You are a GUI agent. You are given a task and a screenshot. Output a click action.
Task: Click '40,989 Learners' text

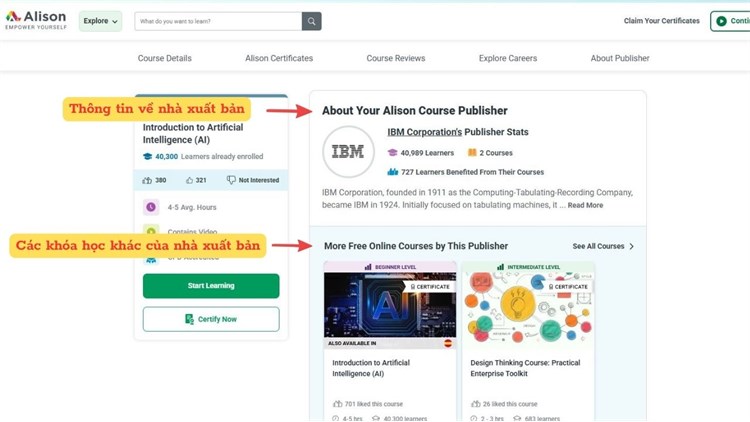click(427, 153)
